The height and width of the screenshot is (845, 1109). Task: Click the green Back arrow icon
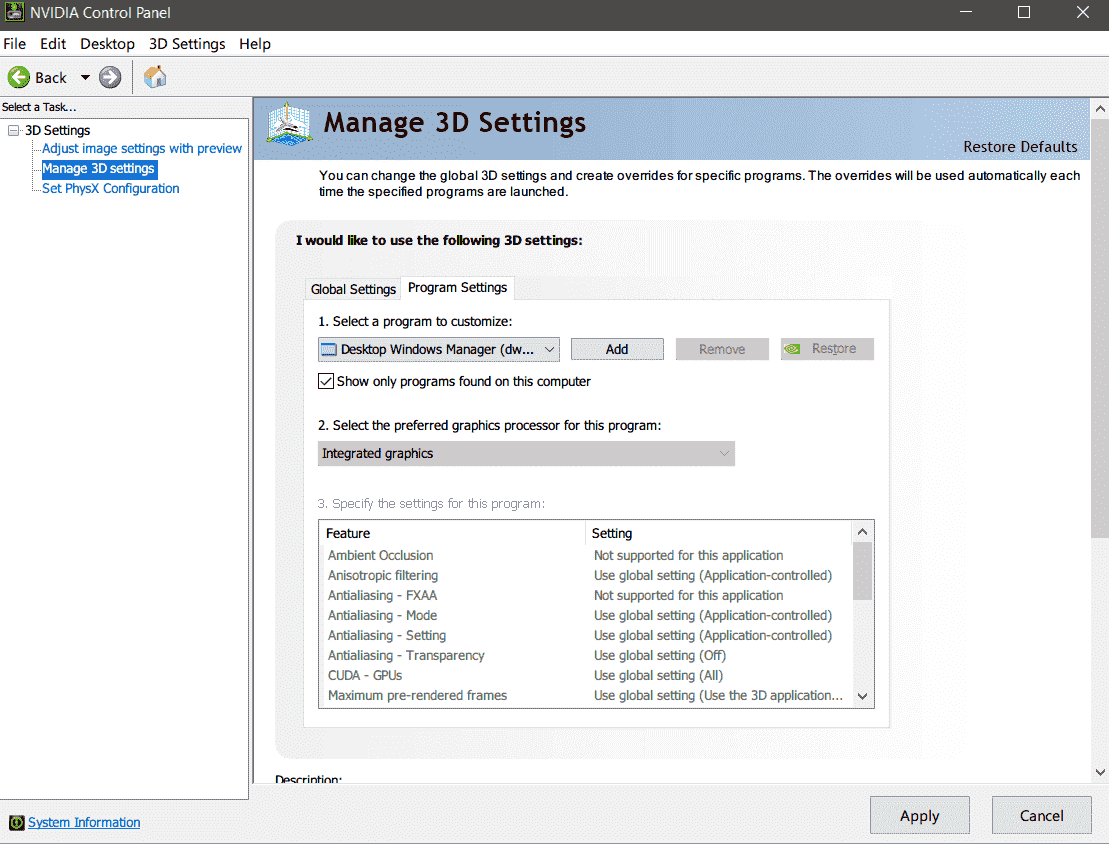pyautogui.click(x=19, y=77)
